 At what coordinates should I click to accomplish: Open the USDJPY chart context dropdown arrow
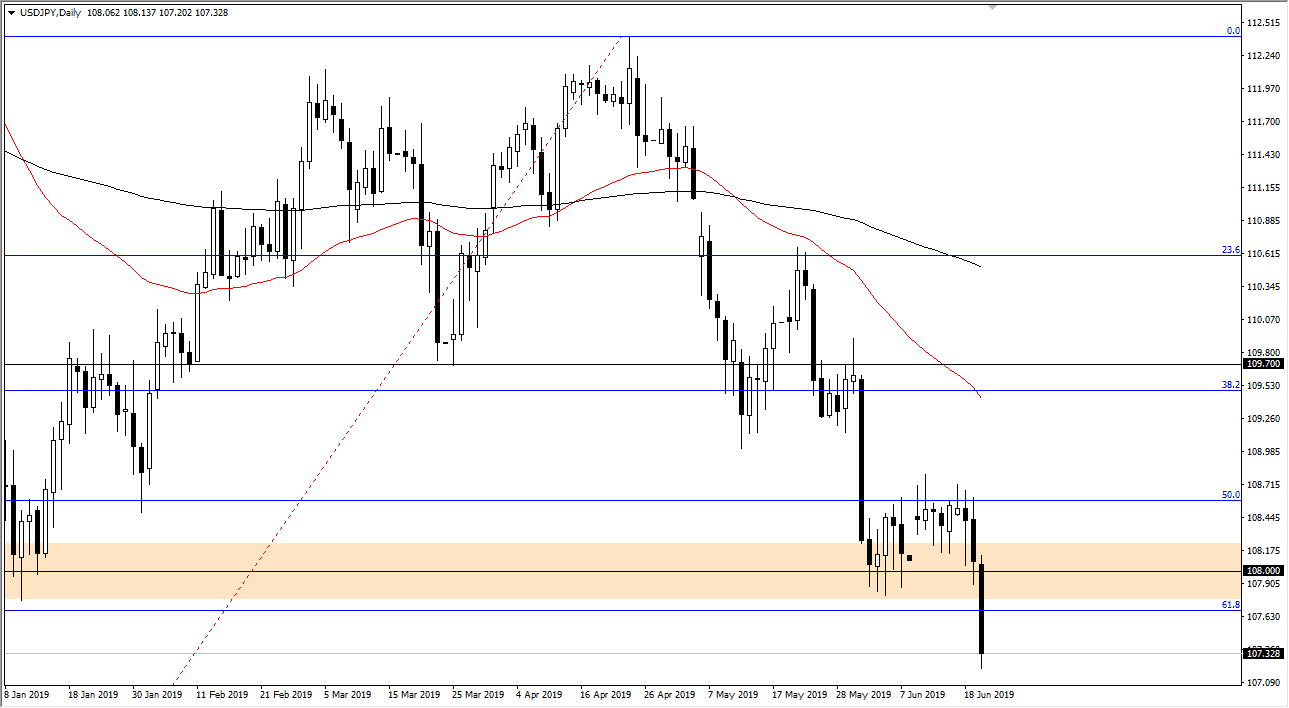coord(12,11)
